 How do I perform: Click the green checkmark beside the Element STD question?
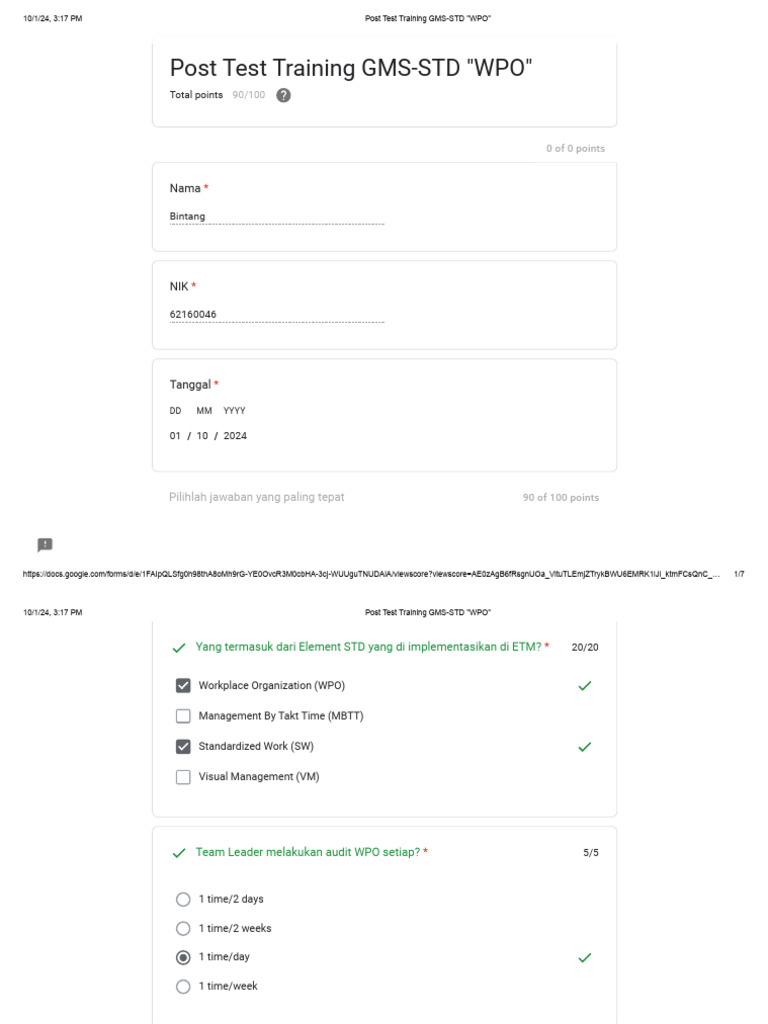(179, 648)
